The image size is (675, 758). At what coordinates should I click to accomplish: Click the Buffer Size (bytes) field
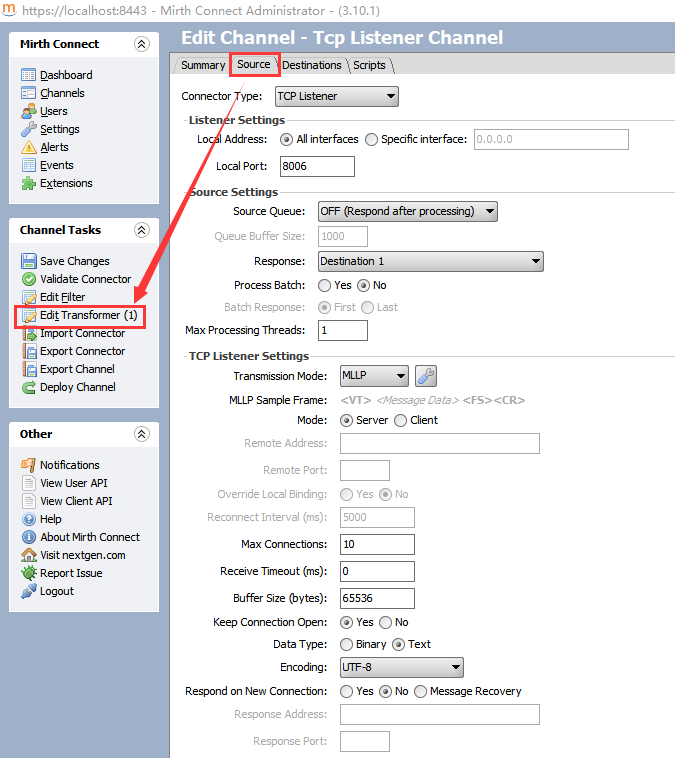point(377,598)
